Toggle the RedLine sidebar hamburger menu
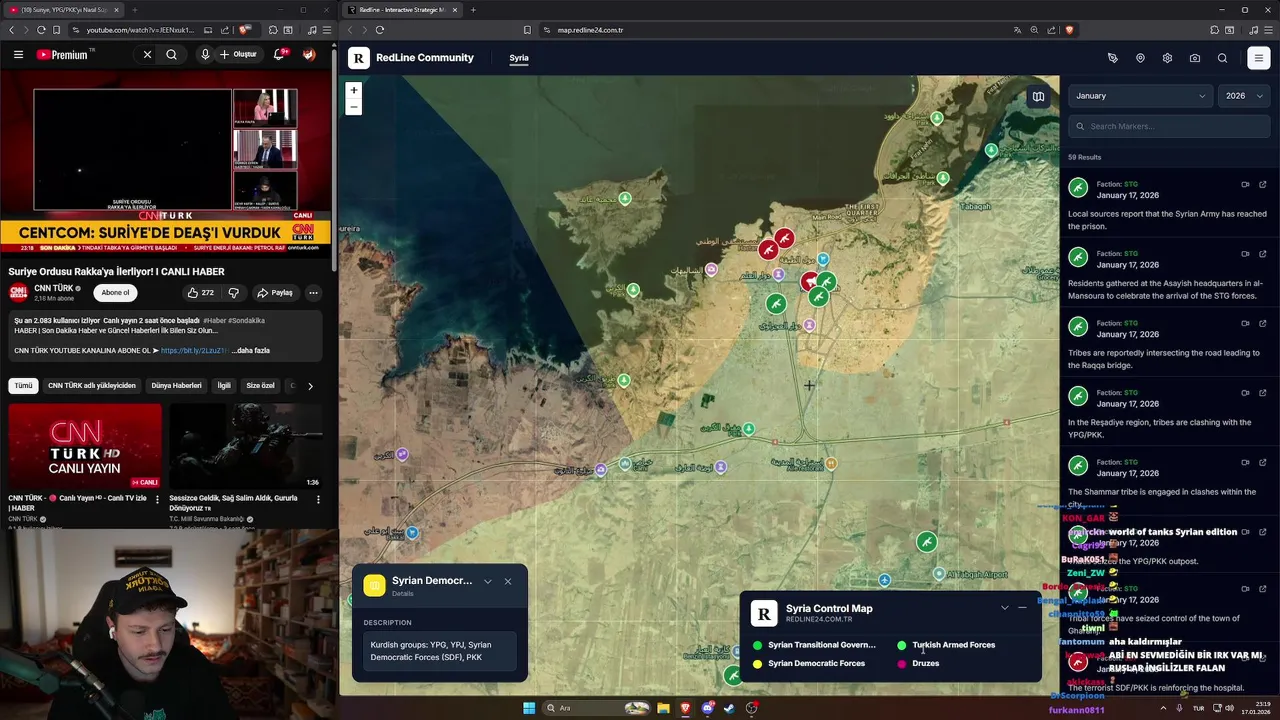Viewport: 1280px width, 720px height. [x=1259, y=58]
